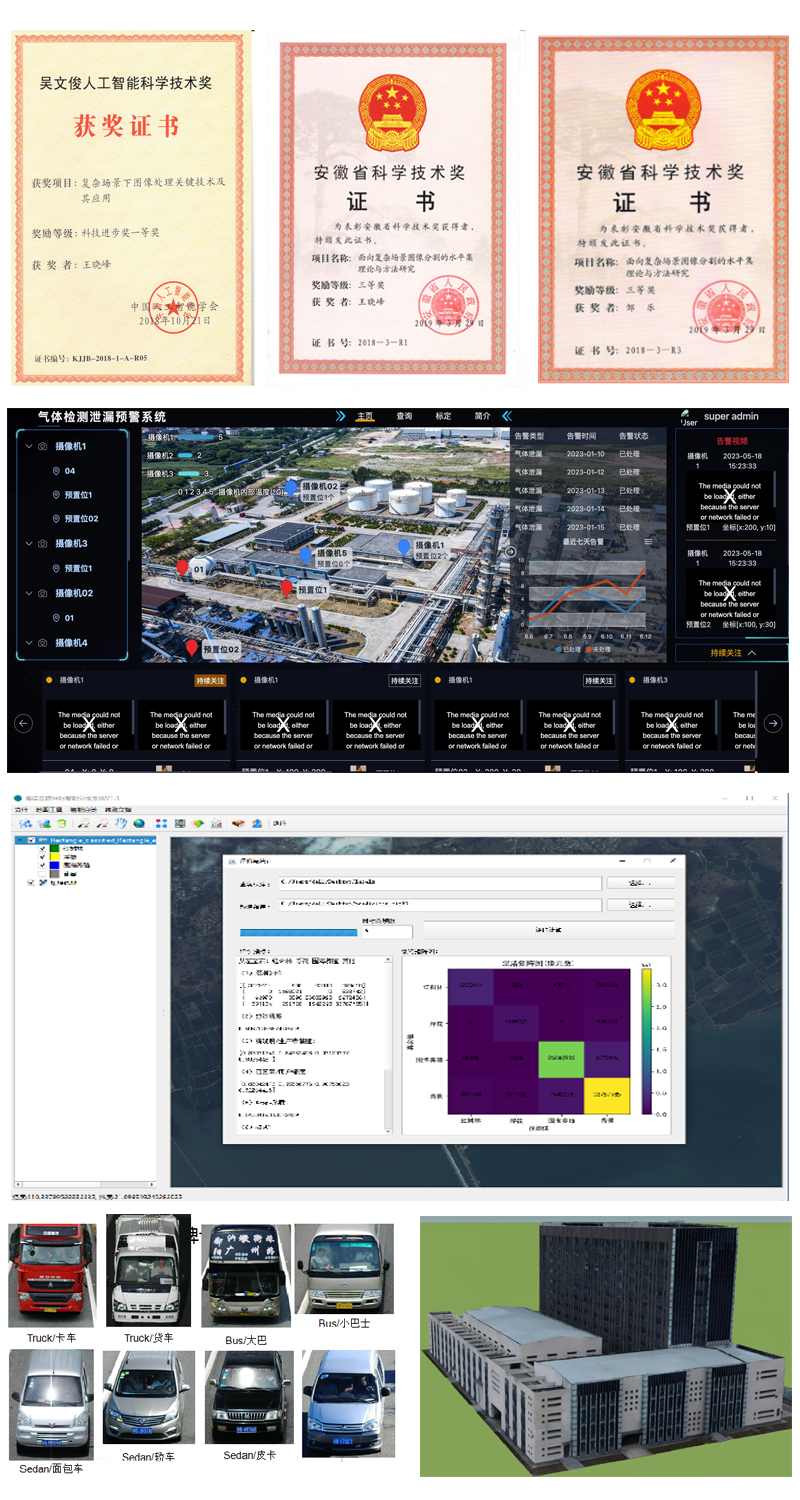The height and width of the screenshot is (1500, 800).
Task: Switch to the 查询 tab
Action: pos(404,416)
